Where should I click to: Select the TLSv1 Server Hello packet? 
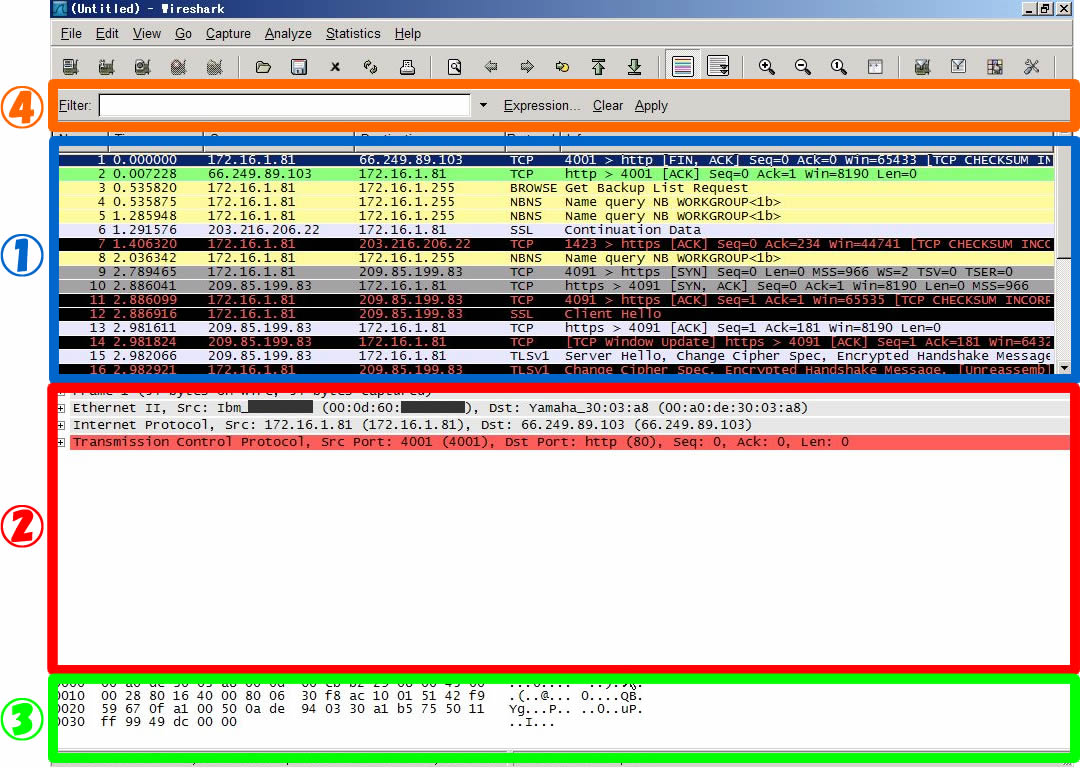[556, 356]
